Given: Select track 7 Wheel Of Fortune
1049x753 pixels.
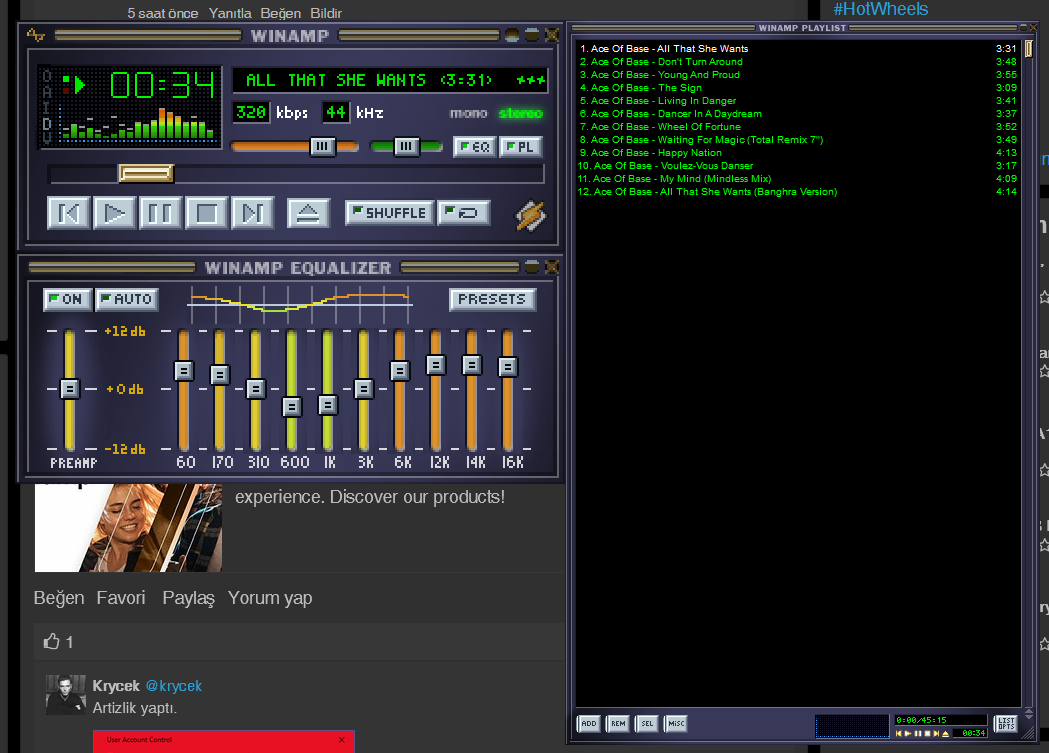Looking at the screenshot, I should coord(798,126).
